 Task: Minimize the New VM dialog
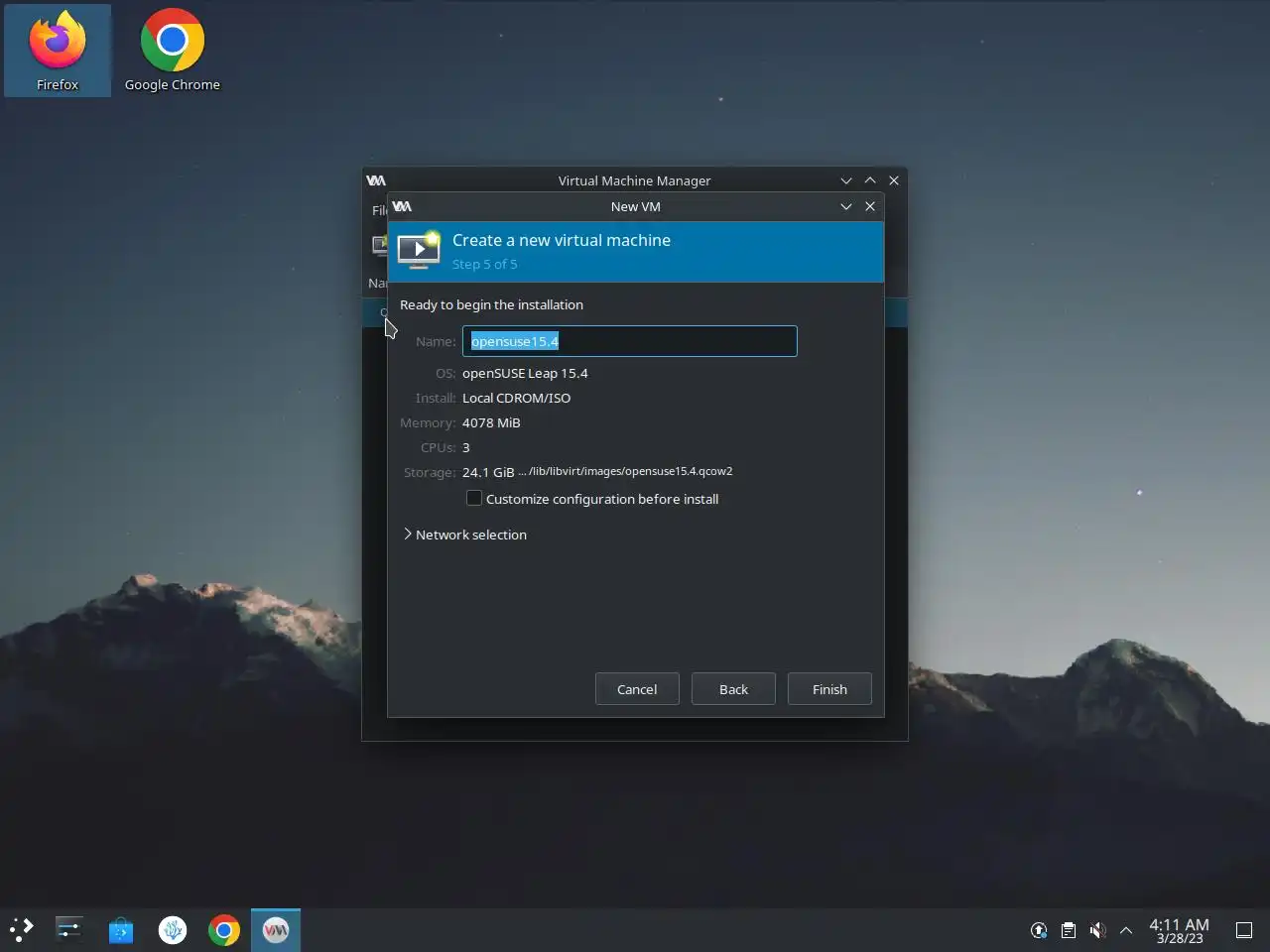point(846,206)
